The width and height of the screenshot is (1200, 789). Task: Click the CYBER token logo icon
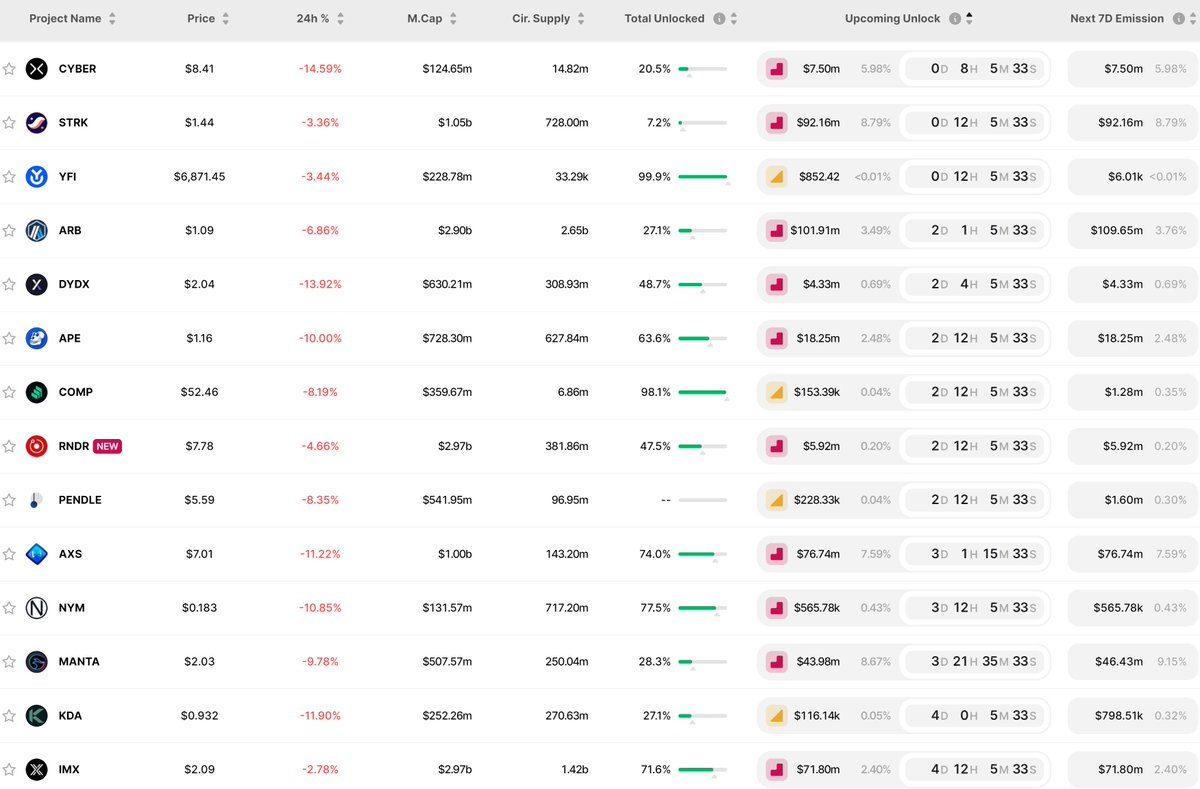(x=37, y=69)
